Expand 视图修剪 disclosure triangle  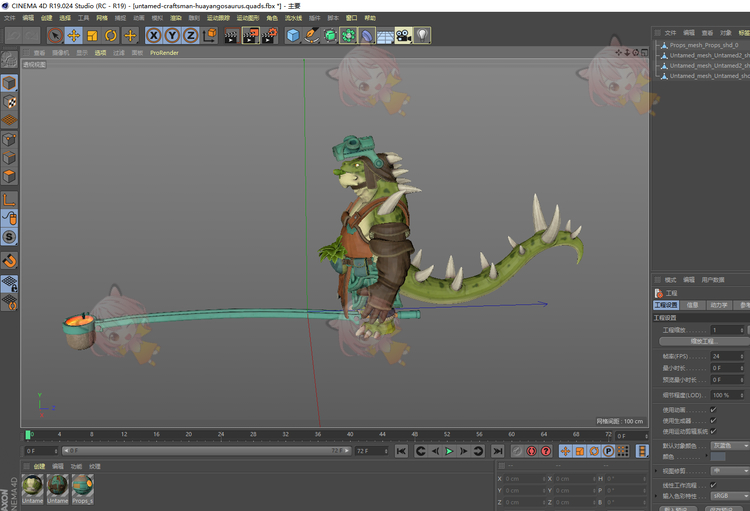click(656, 471)
